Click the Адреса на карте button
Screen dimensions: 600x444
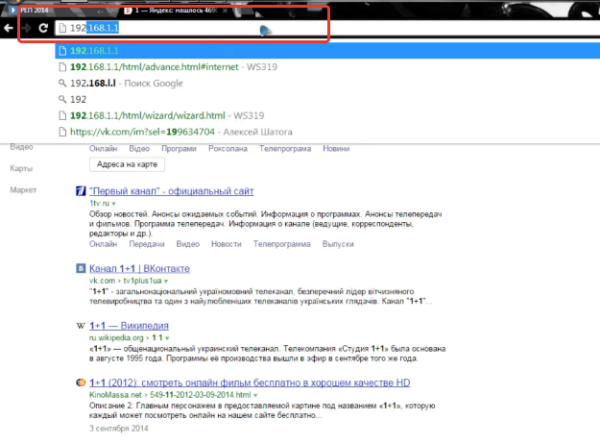(x=127, y=165)
